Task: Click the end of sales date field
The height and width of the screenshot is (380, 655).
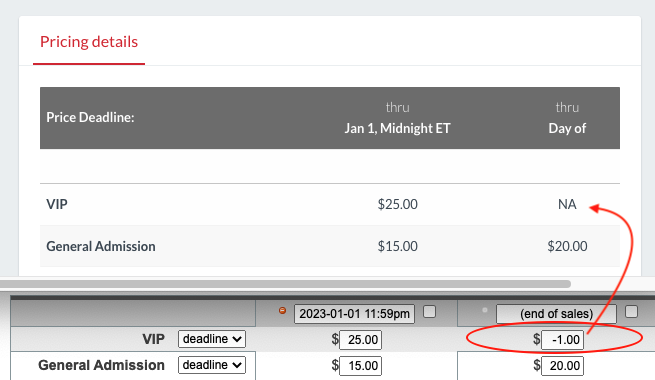Action: click(x=556, y=314)
